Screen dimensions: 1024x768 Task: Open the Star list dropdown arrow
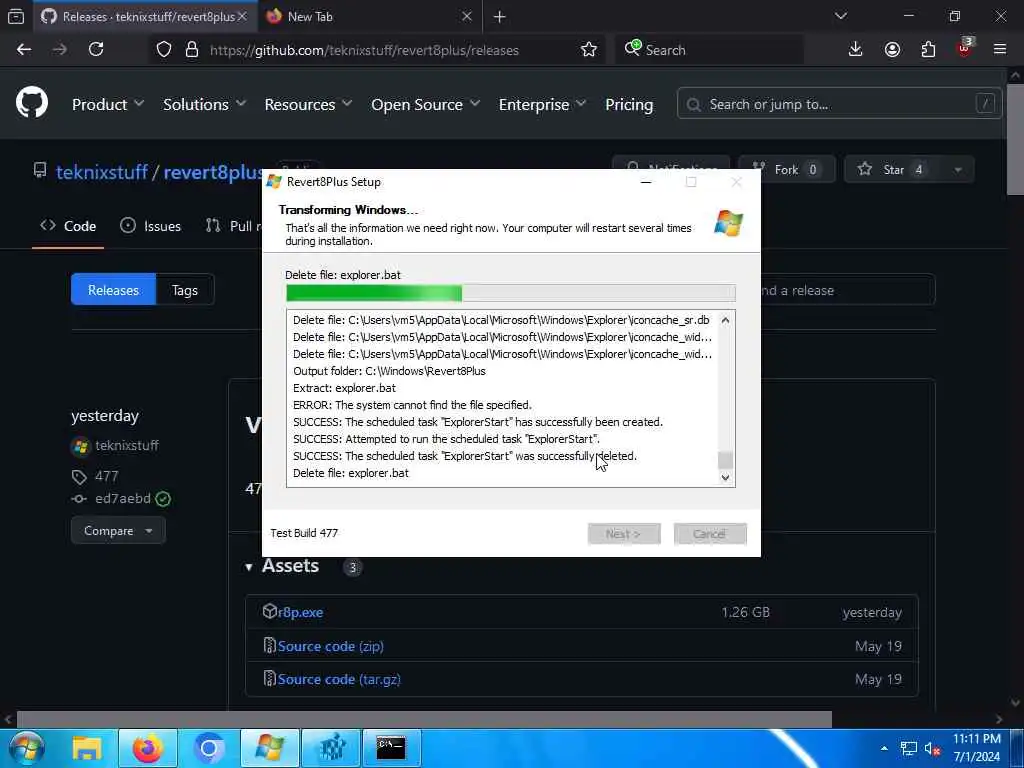point(958,170)
